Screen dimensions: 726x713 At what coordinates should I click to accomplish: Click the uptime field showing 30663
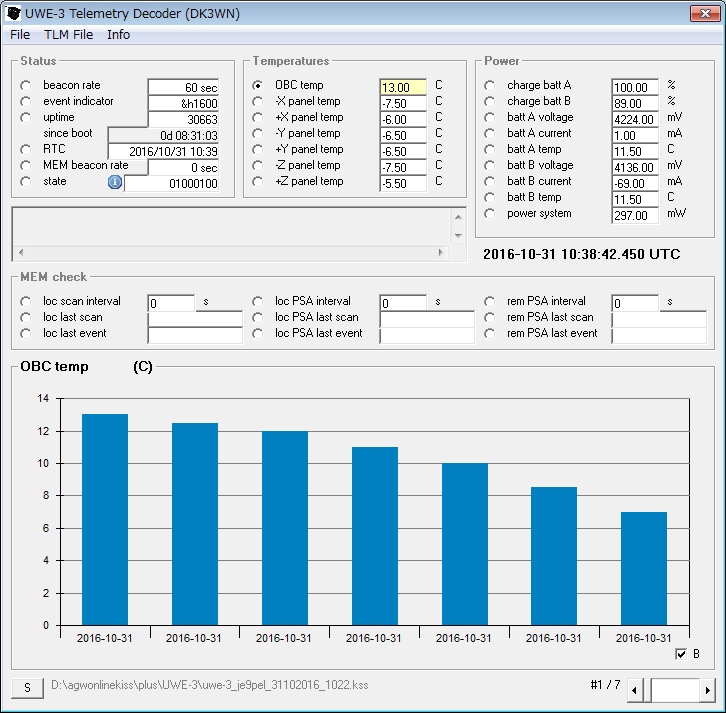click(183, 119)
